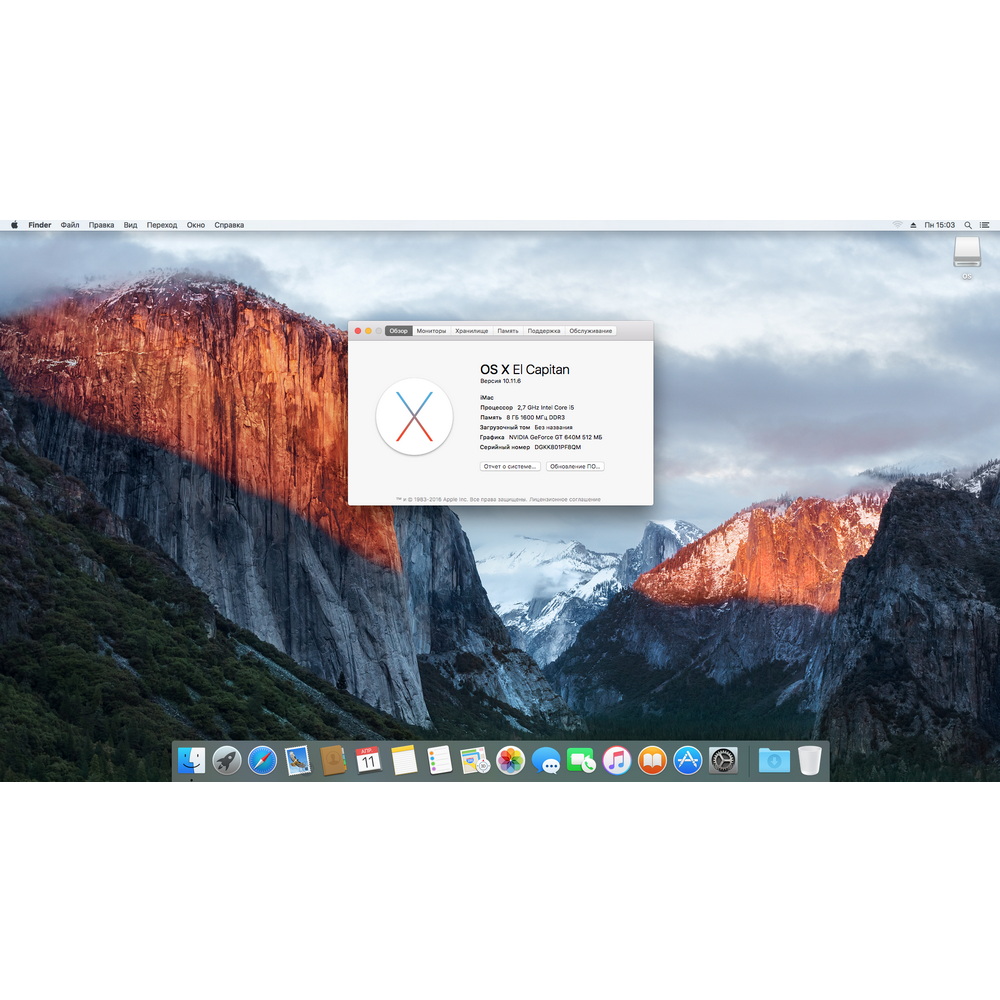
Task: Open Contacts book icon in Dock
Action: (x=333, y=760)
